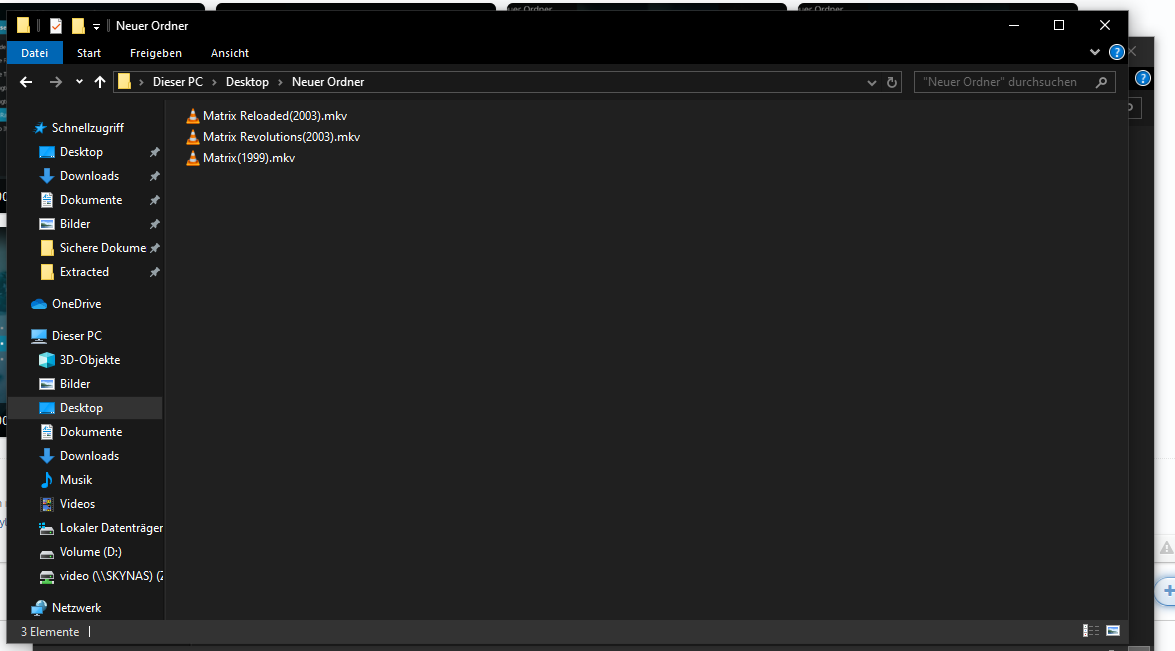Expand the ribbon with the chevron

pos(1095,52)
